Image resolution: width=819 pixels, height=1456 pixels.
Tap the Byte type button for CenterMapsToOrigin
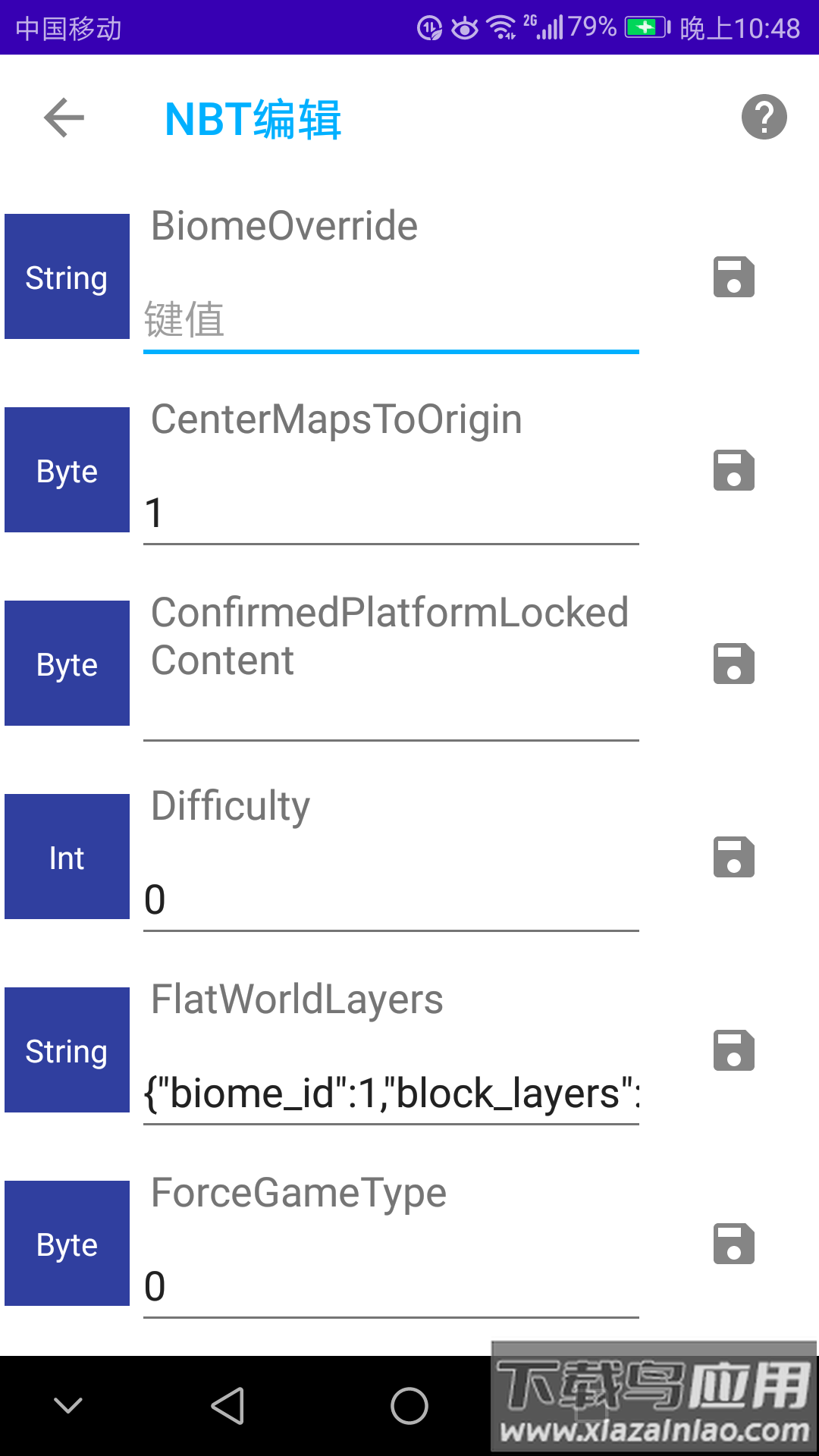pos(67,470)
